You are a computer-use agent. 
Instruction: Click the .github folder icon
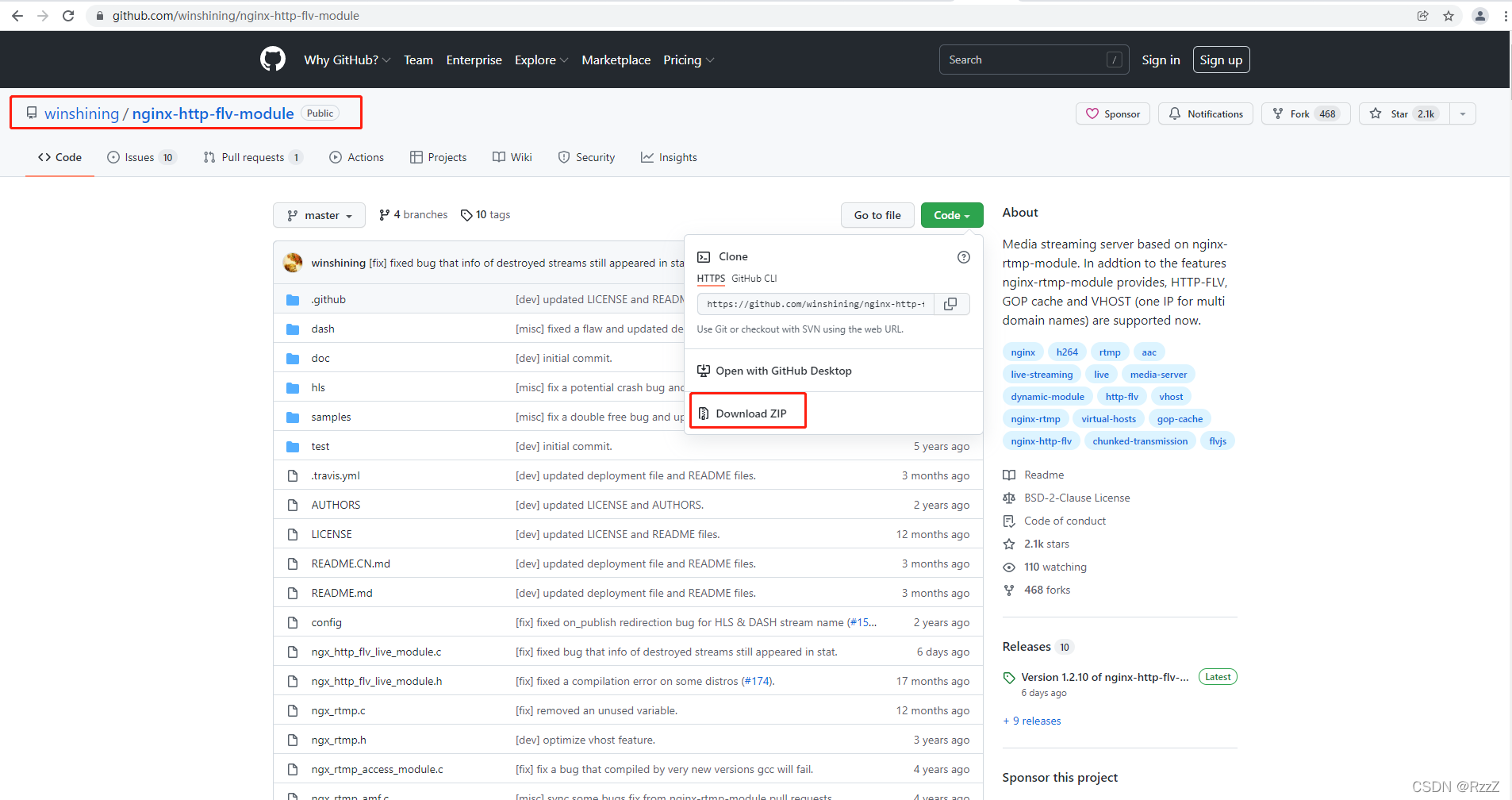[293, 300]
